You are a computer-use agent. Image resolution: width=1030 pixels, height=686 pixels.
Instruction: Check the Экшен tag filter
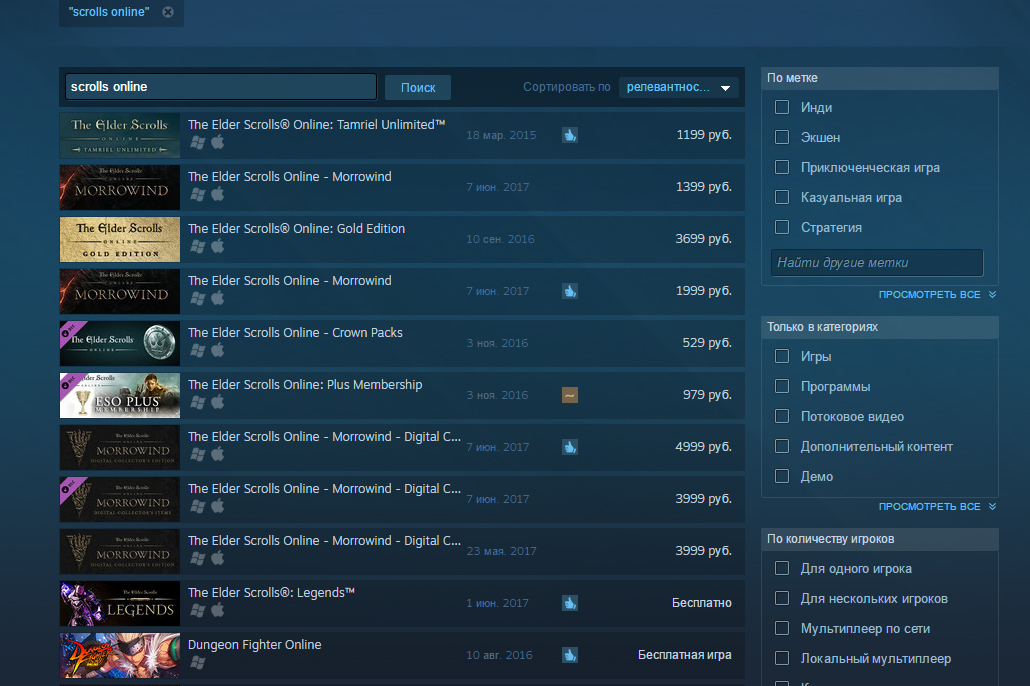(x=782, y=137)
